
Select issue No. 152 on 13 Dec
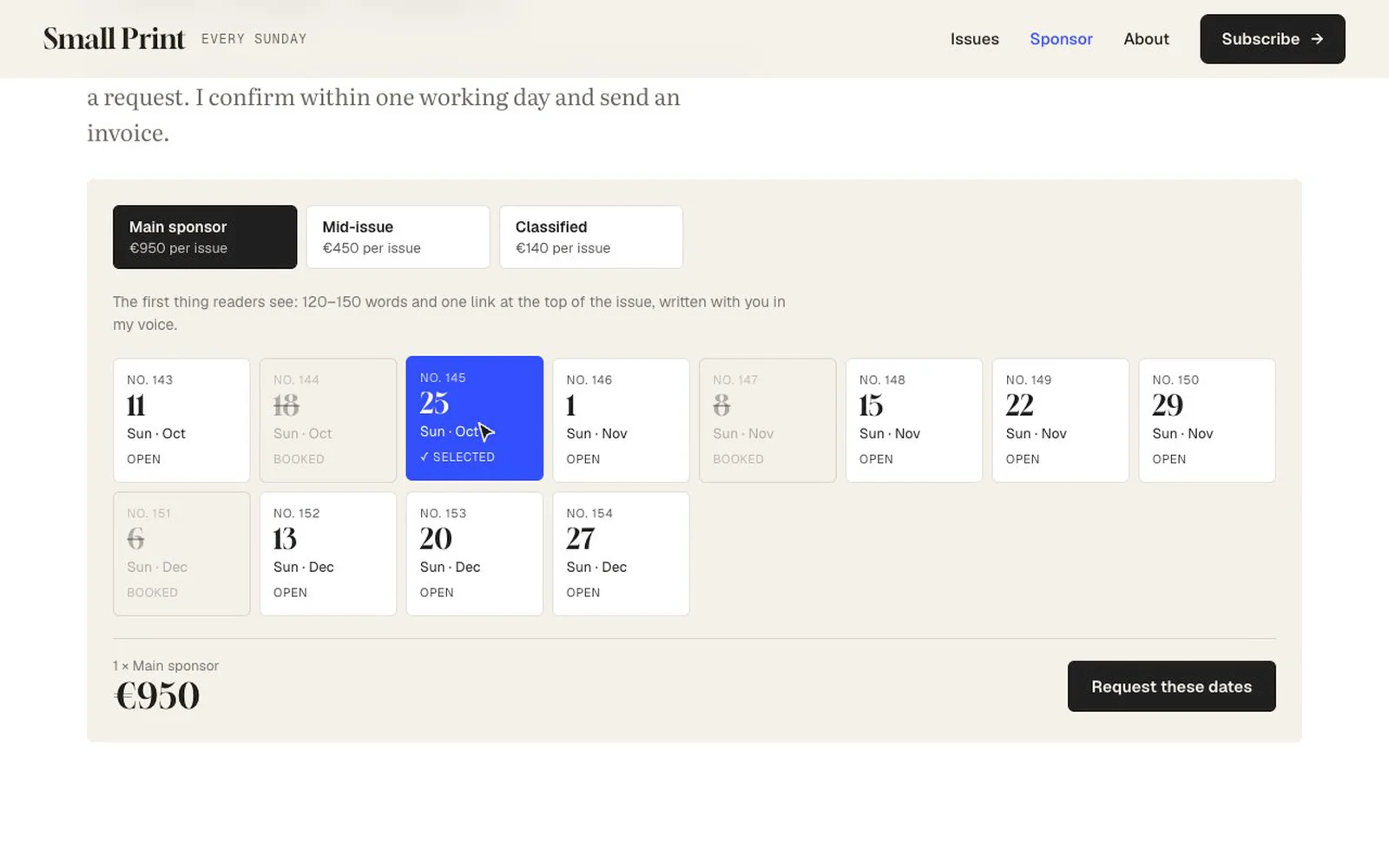click(x=328, y=554)
